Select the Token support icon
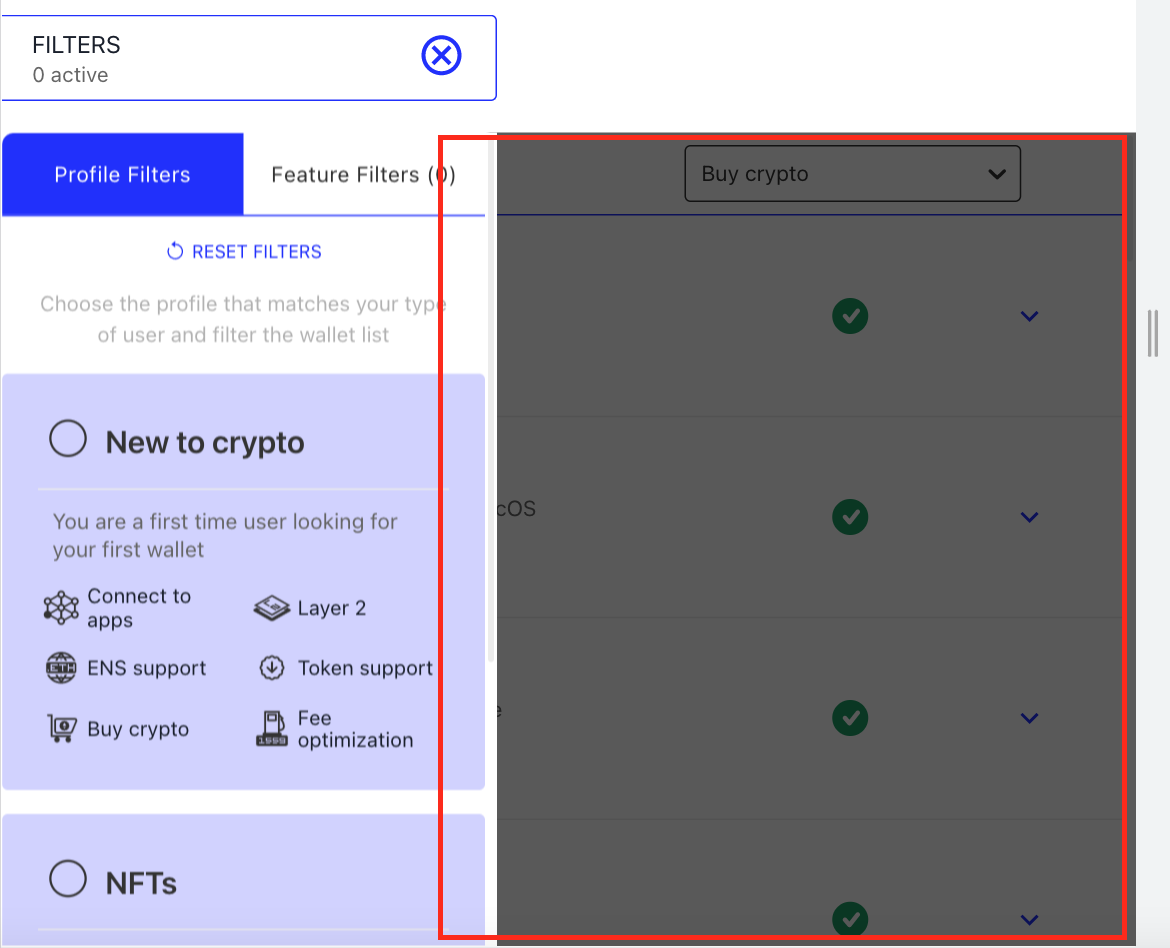Screen dimensions: 1170x948 pos(271,668)
